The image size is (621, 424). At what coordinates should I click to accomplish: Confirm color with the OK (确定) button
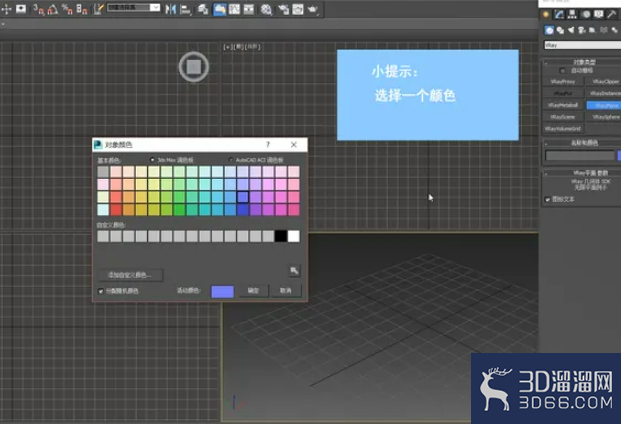point(253,291)
